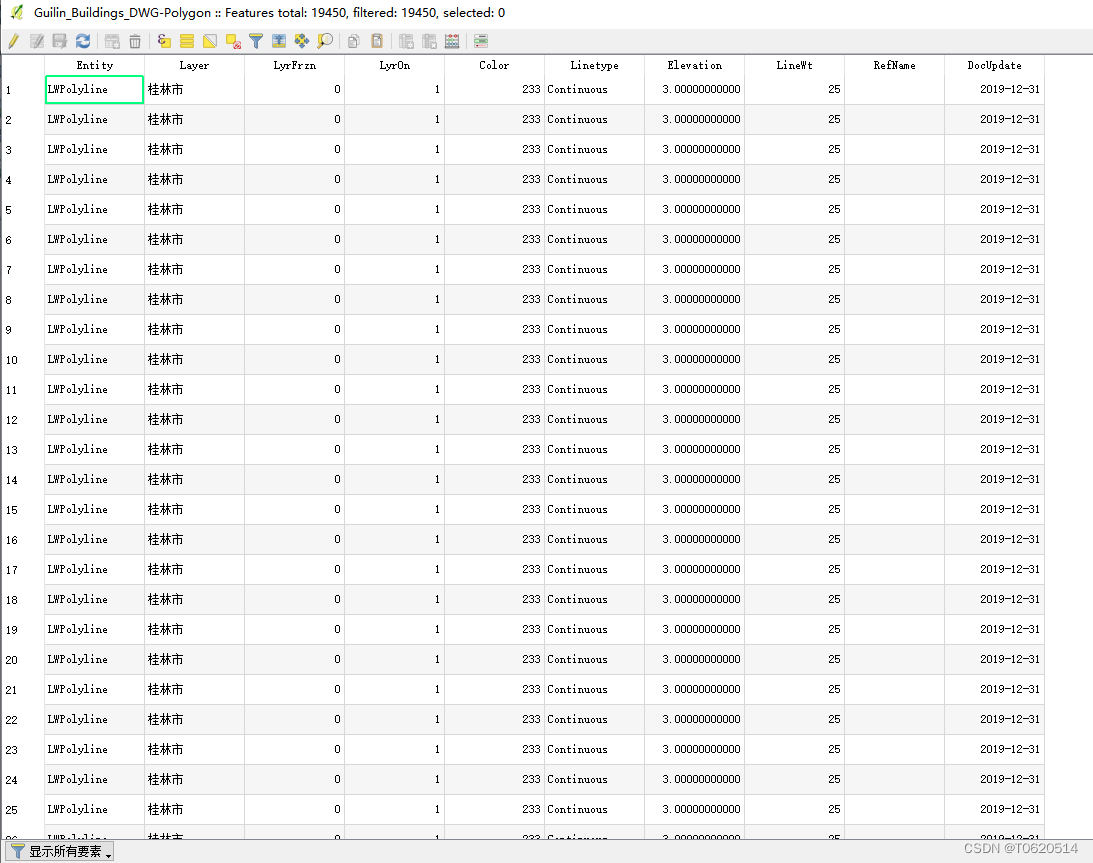Click the highlighted LWPolyline cell in row 1
This screenshot has height=863, width=1093.
coord(94,89)
